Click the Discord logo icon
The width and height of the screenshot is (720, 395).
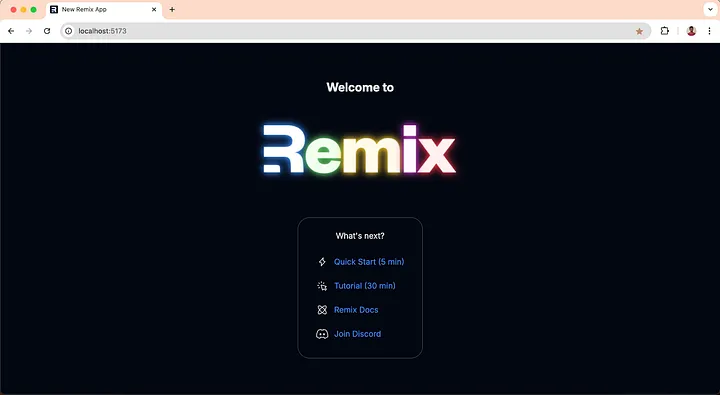coord(322,334)
